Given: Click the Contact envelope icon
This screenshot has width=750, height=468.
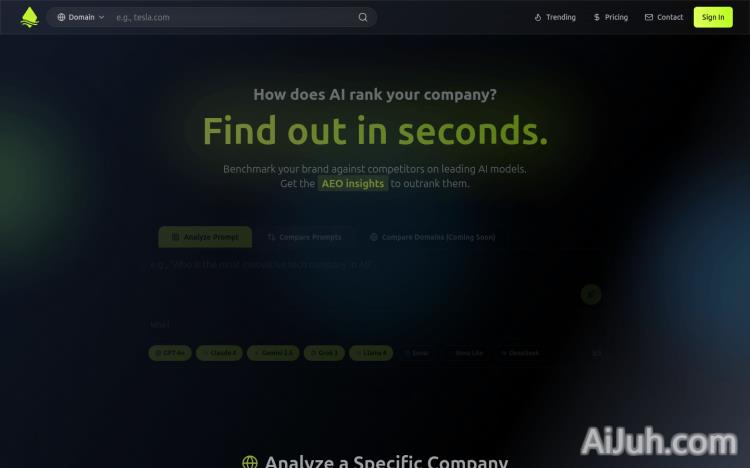Looking at the screenshot, I should click(649, 17).
